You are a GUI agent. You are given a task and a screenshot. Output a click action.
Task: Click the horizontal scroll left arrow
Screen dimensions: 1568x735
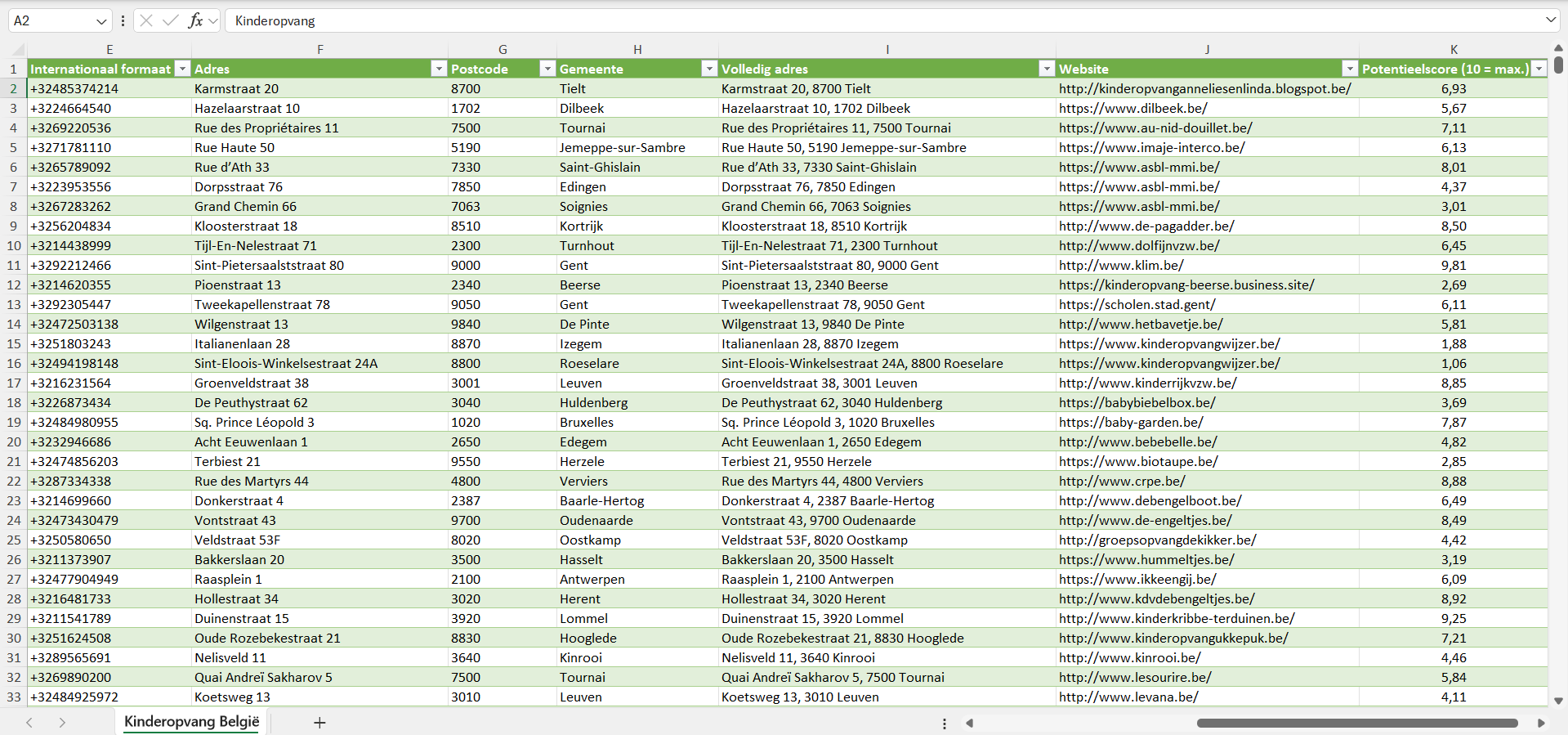[970, 723]
